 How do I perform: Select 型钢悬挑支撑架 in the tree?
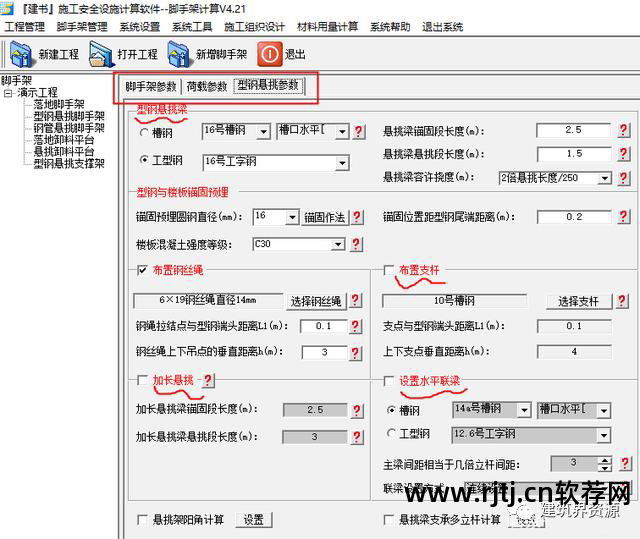69,164
